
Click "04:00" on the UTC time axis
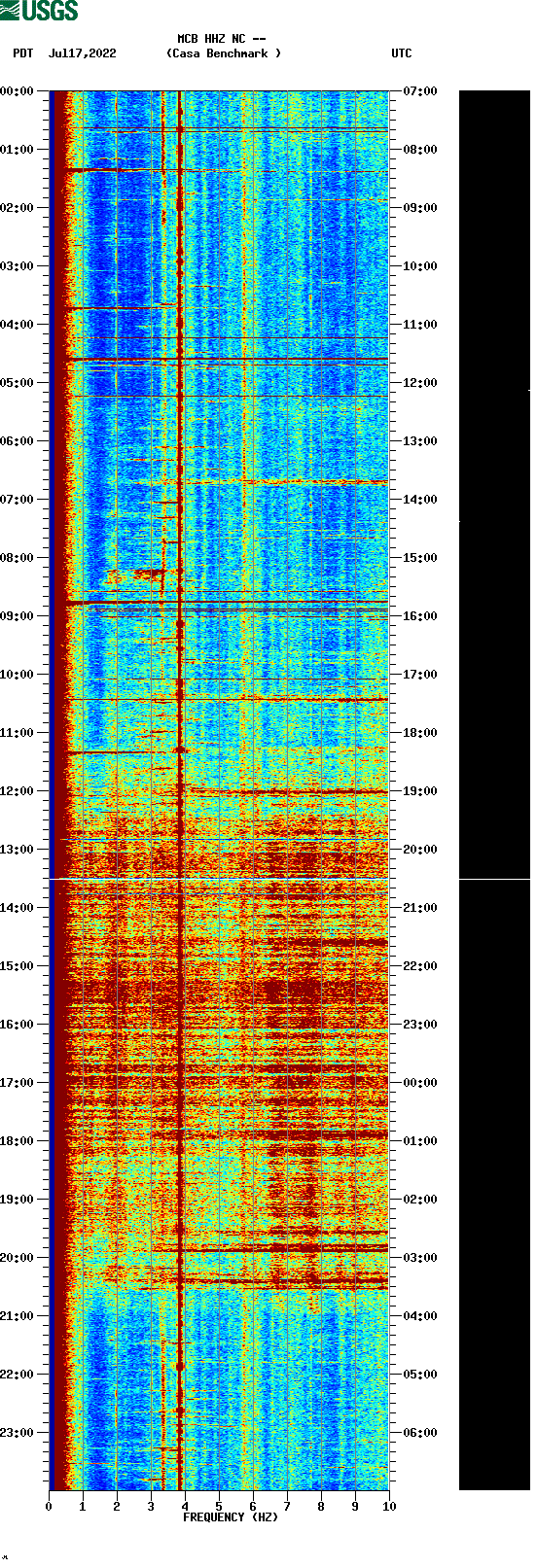[420, 1316]
